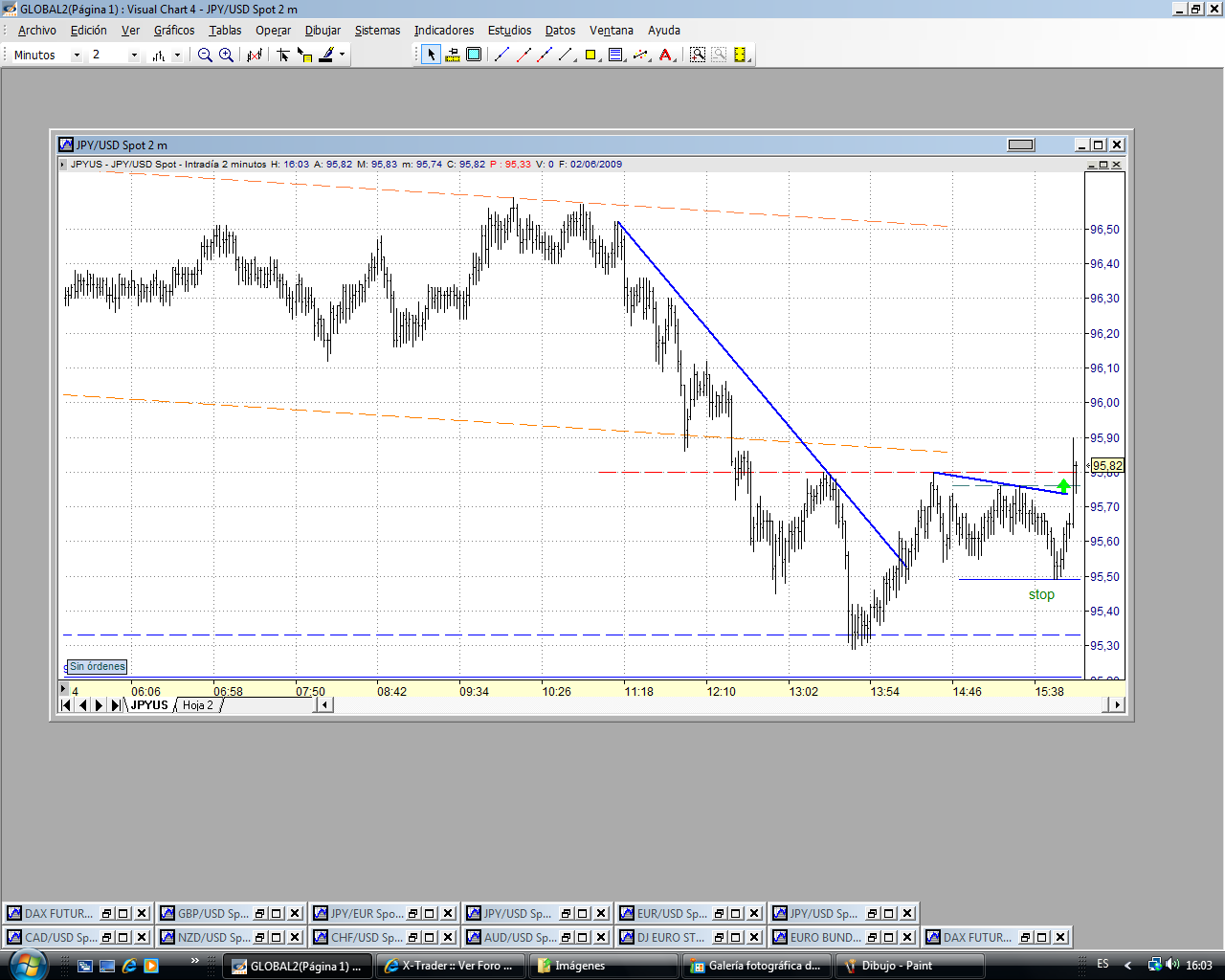Select the red text letter A tool
Viewport: 1225px width, 980px height.
pyautogui.click(x=665, y=55)
